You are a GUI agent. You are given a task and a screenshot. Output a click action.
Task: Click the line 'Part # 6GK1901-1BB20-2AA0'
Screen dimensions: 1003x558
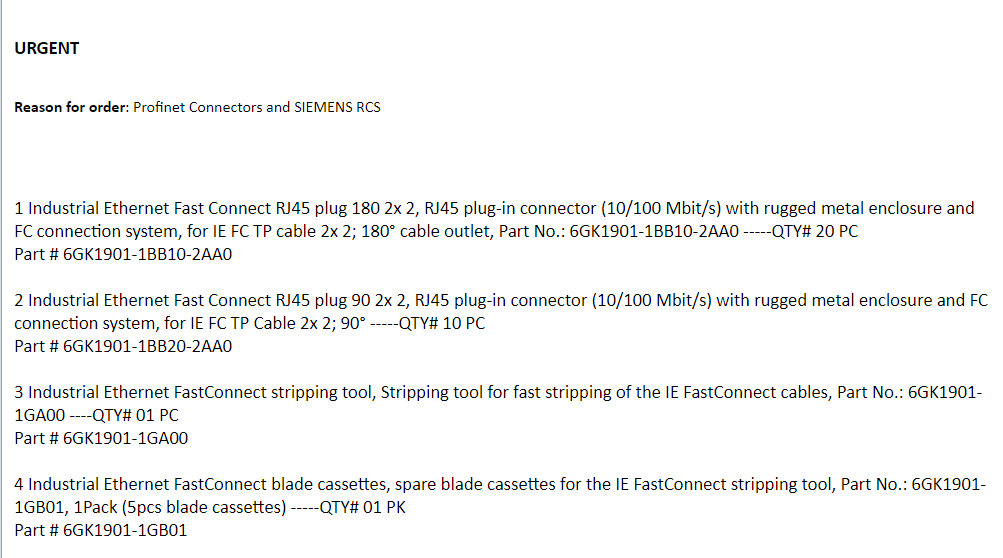click(122, 346)
